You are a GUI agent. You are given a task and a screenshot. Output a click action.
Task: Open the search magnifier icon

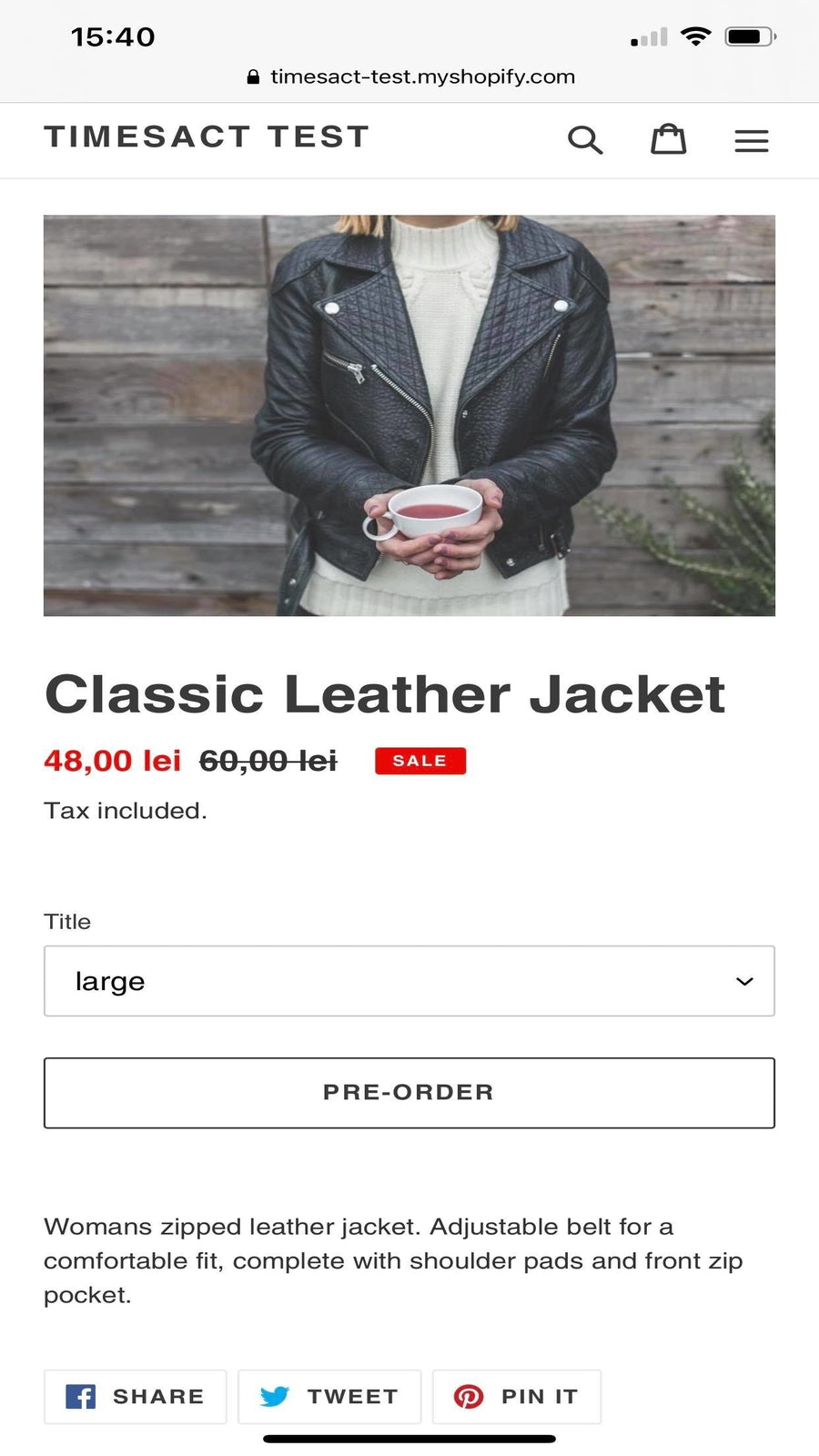(x=585, y=140)
